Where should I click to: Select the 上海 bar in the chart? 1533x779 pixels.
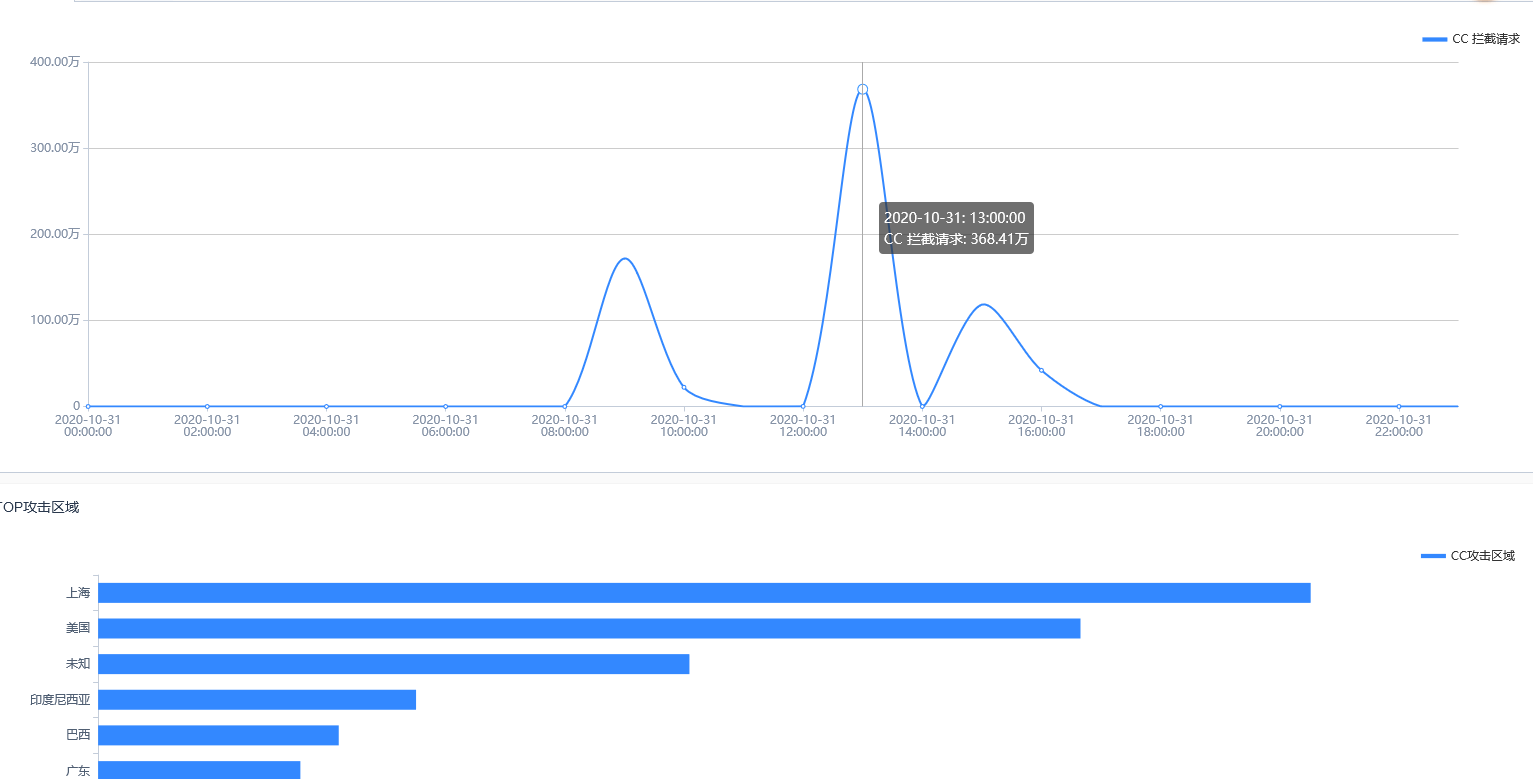pos(704,593)
